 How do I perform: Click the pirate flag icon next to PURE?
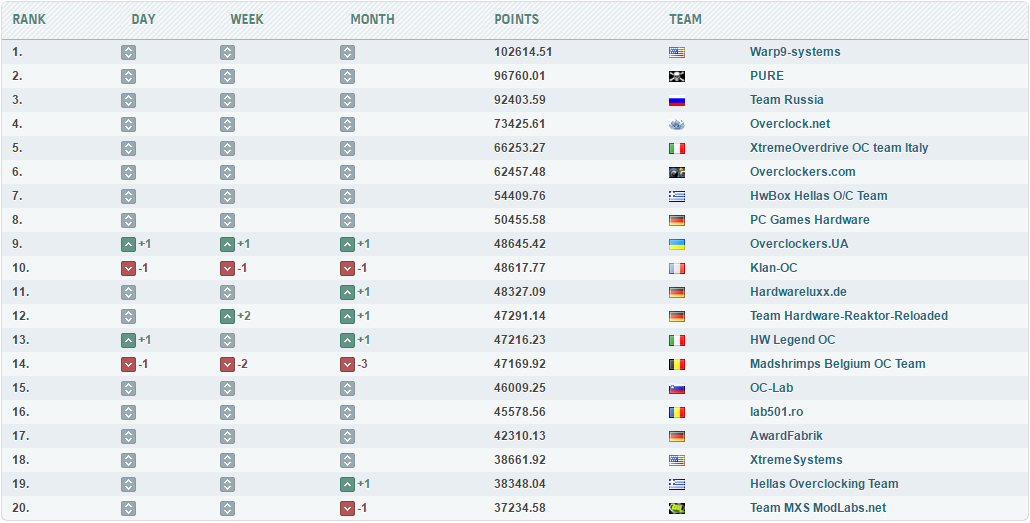[677, 76]
